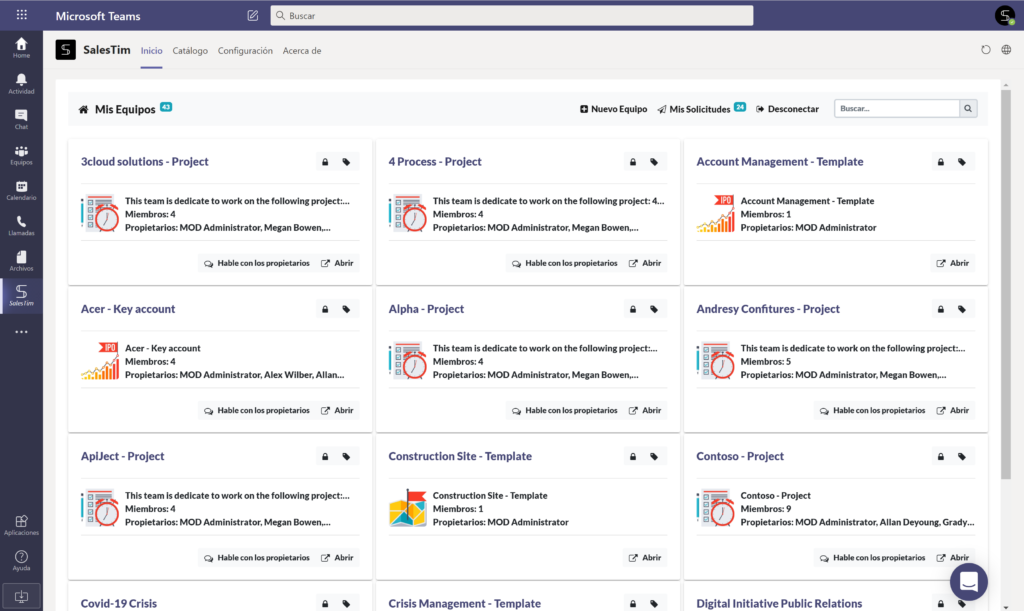Click the tag icon on 3cloud solutions - Project
Screen dimensions: 1024x611
(346, 162)
